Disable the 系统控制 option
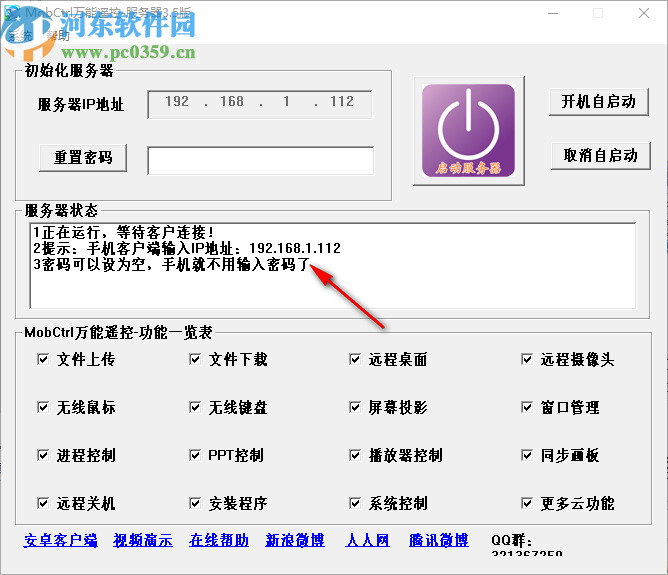The height and width of the screenshot is (575, 668). coord(355,503)
